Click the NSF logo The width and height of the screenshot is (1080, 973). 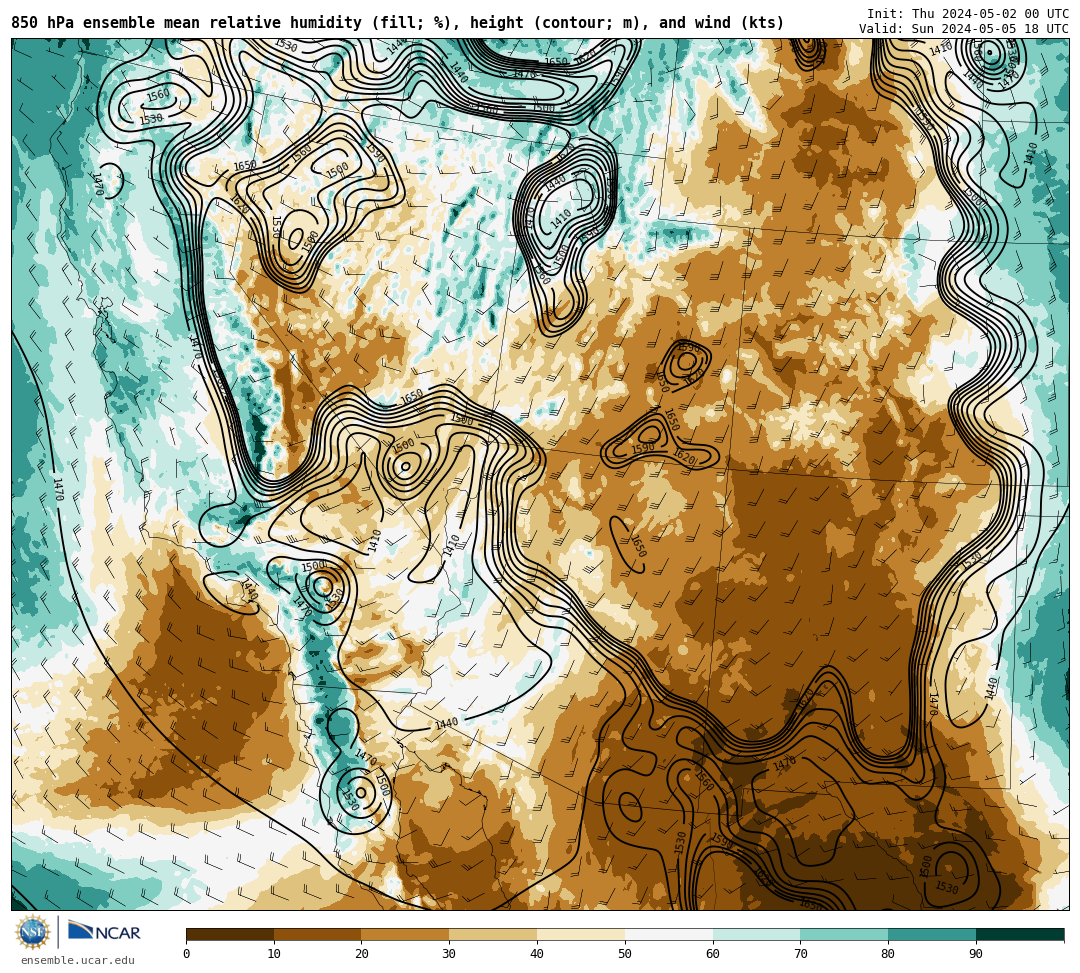33,932
